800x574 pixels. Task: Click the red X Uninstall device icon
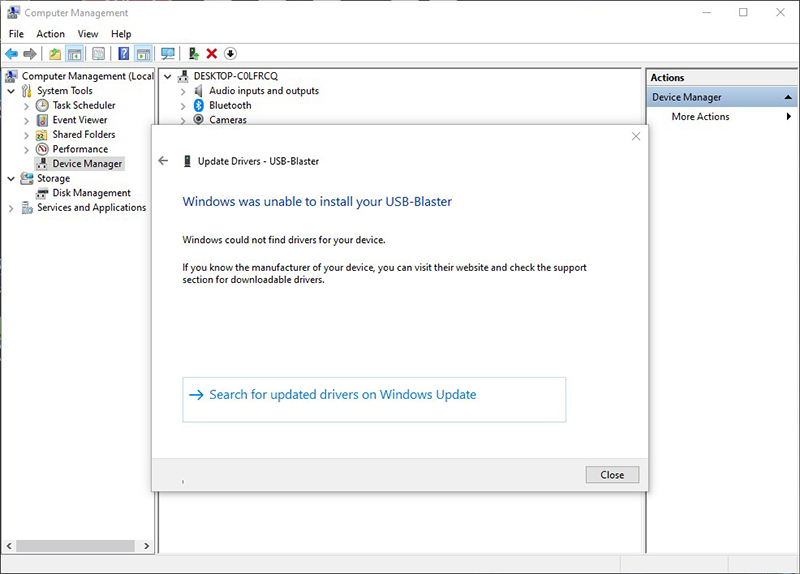211,54
